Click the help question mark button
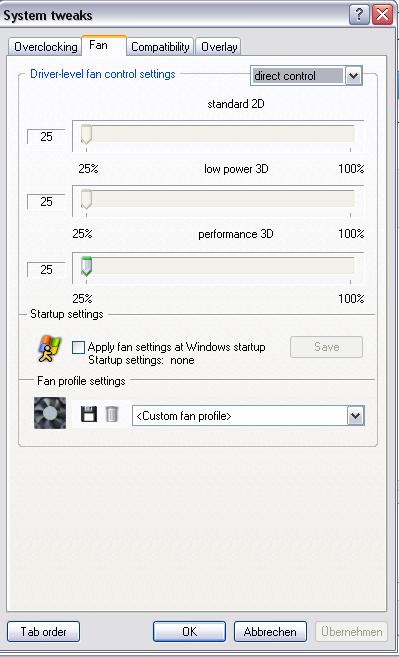Image resolution: width=399 pixels, height=657 pixels. click(x=360, y=16)
